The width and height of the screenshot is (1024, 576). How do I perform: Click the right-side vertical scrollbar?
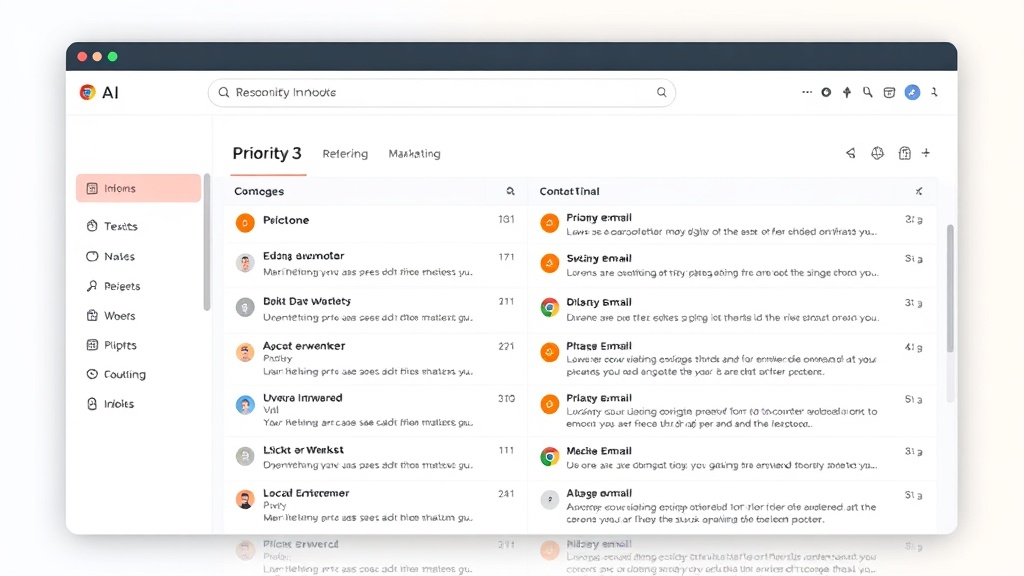tap(950, 288)
